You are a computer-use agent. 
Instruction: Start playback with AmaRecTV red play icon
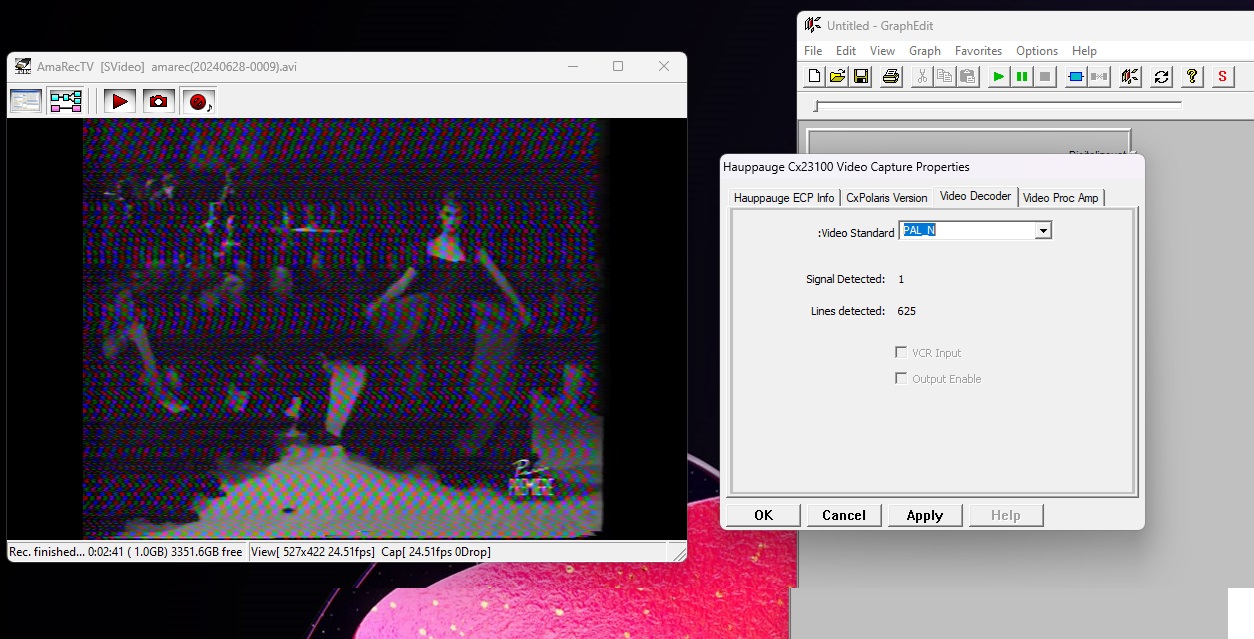point(120,100)
